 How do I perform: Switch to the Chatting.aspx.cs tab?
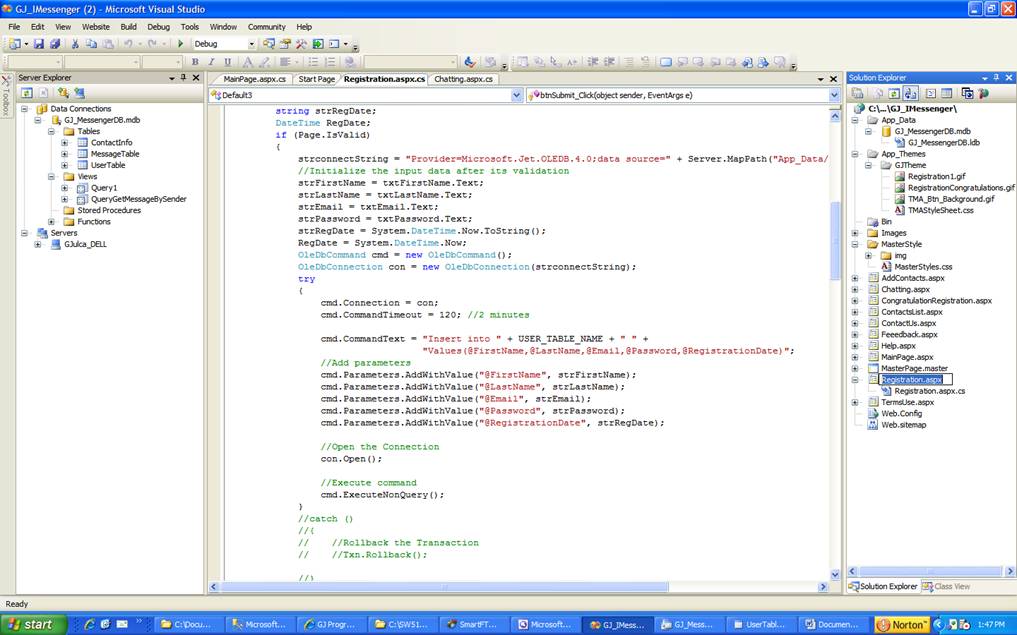pyautogui.click(x=464, y=79)
